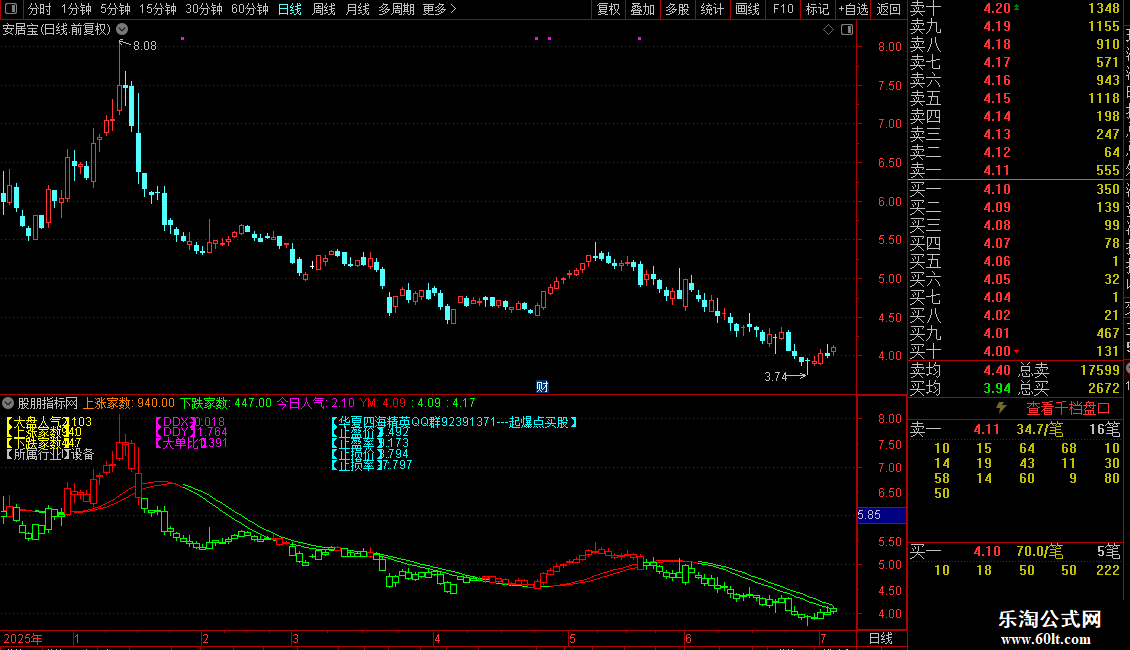1130x650 pixels.
Task: Select the 1分钟 period tab
Action: tap(76, 9)
